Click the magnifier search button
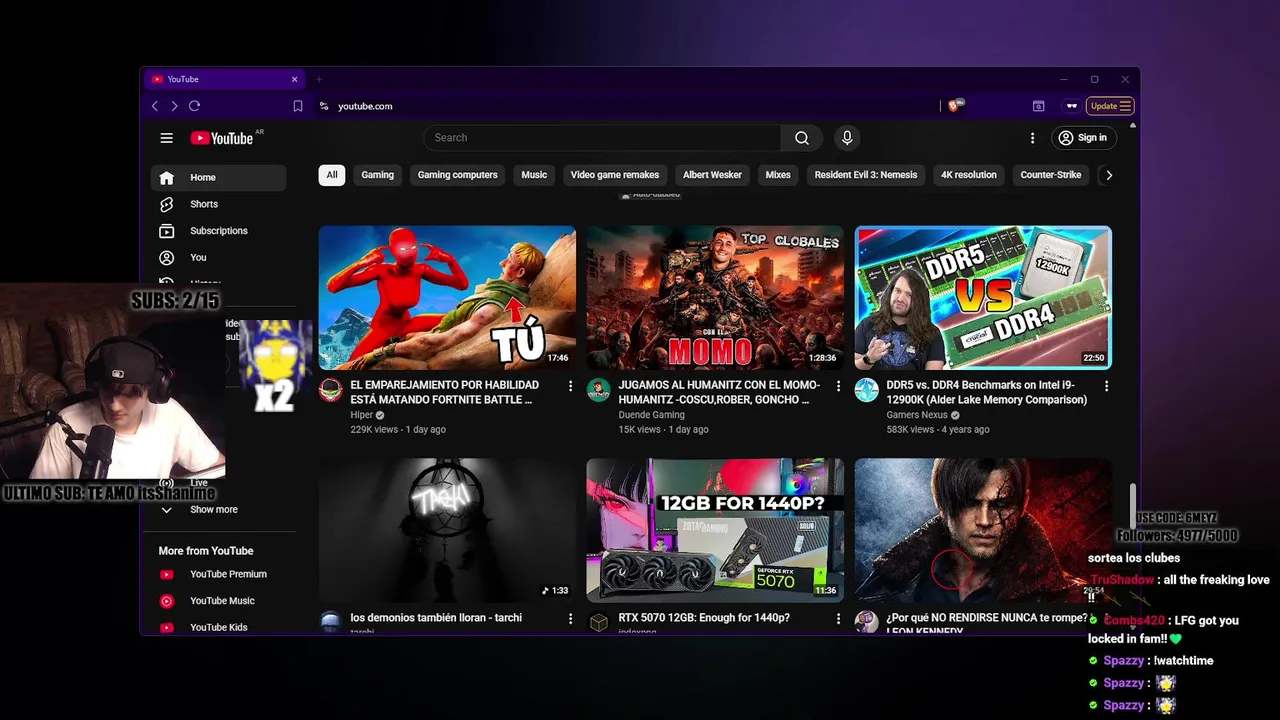The image size is (1280, 720). tap(801, 138)
